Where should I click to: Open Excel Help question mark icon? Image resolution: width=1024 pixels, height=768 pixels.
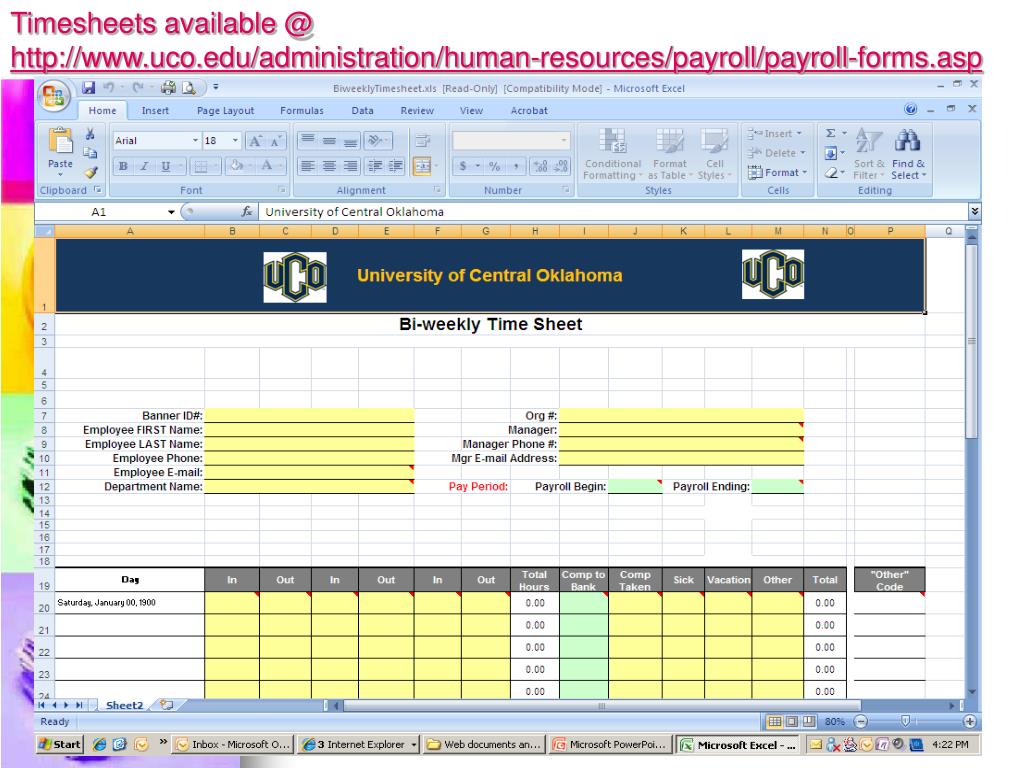tap(910, 109)
